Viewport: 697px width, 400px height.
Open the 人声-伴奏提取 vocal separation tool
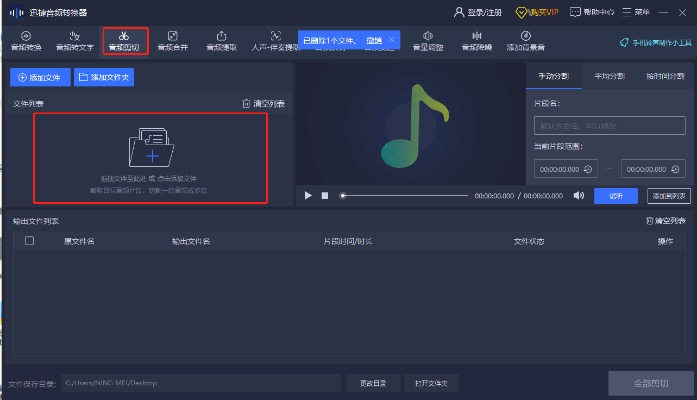tap(275, 41)
